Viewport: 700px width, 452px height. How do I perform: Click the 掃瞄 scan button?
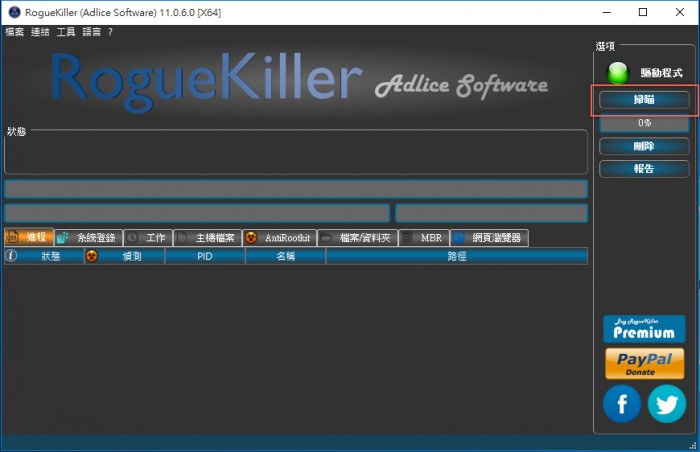tap(644, 100)
